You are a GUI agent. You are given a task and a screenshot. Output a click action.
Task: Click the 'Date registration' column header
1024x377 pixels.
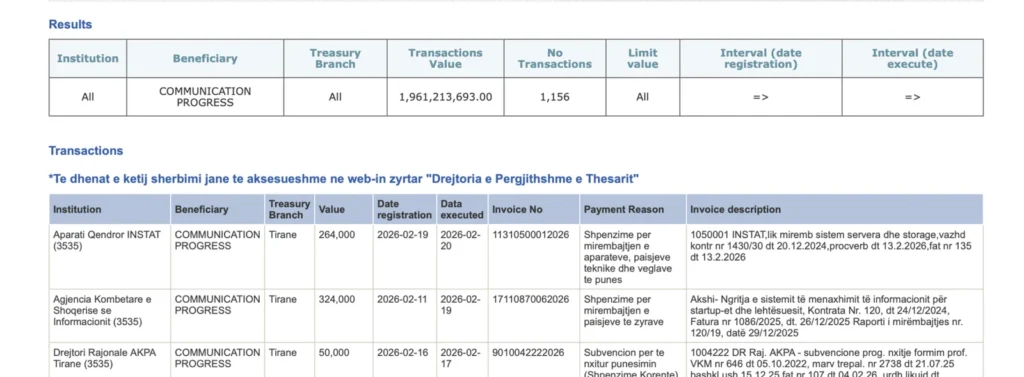[404, 209]
